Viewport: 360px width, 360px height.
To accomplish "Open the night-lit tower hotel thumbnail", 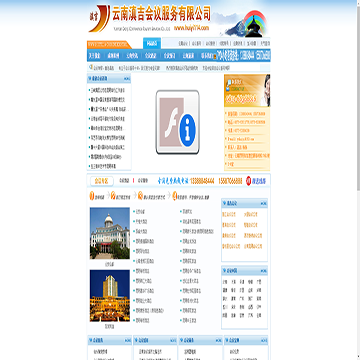I will click(x=110, y=296).
